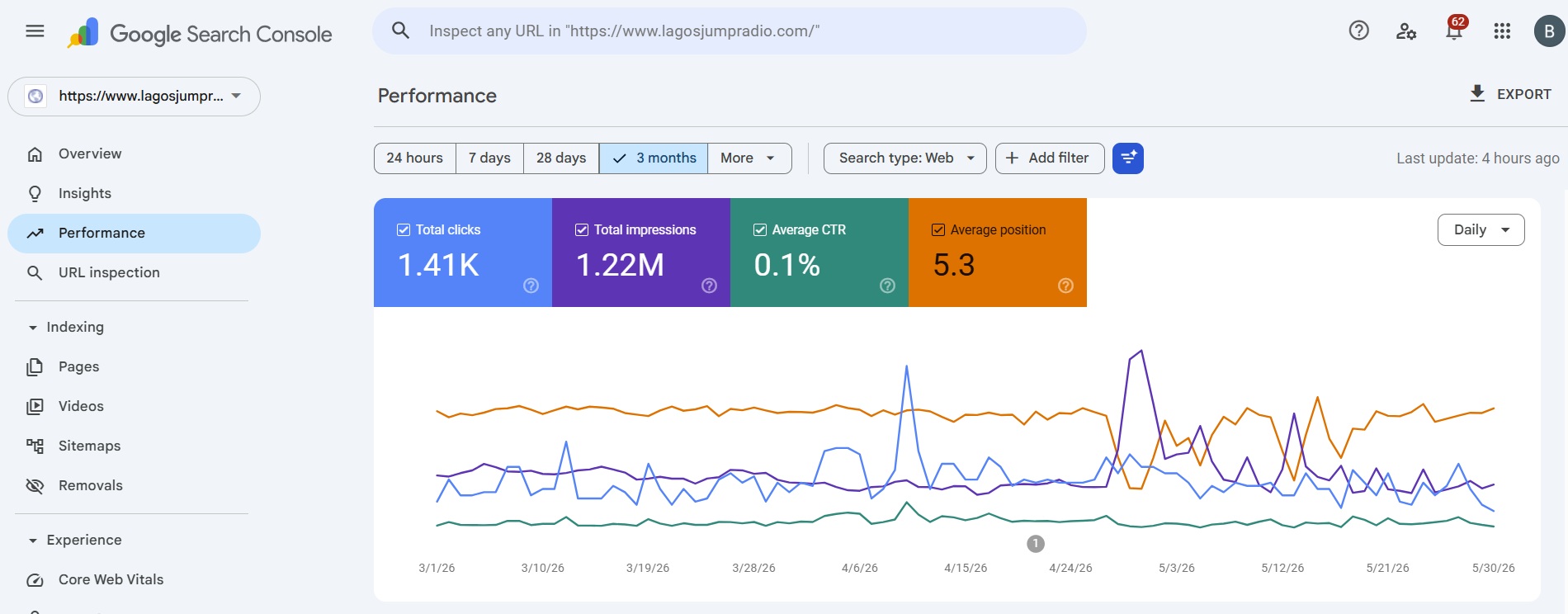Click help icon on Average CTR card
The width and height of the screenshot is (1568, 614).
pyautogui.click(x=888, y=286)
